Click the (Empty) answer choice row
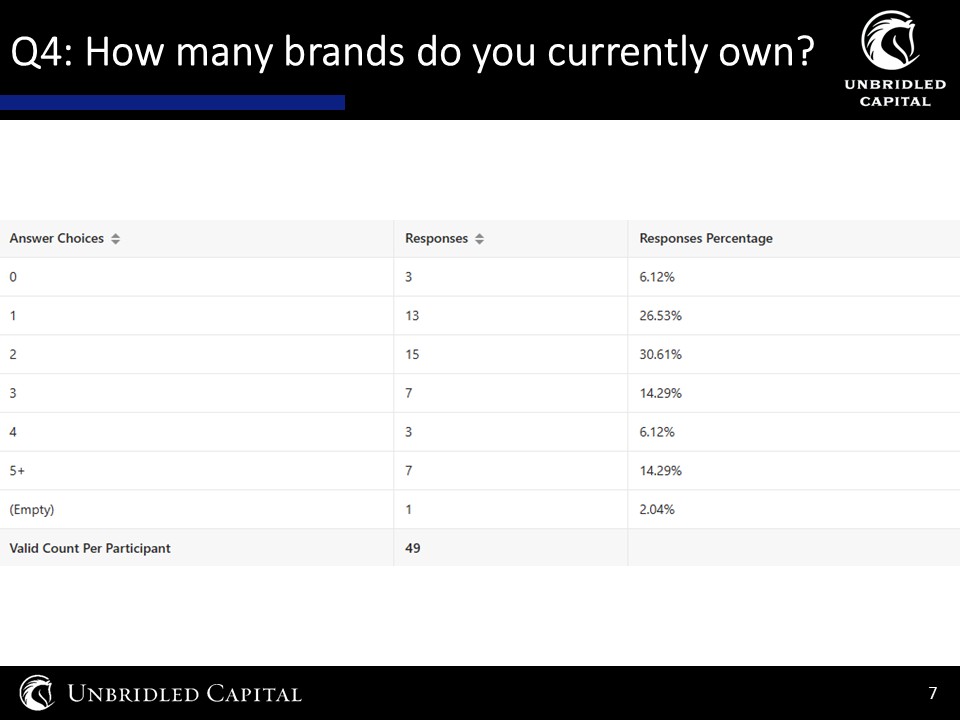This screenshot has width=960, height=720. pyautogui.click(x=480, y=509)
